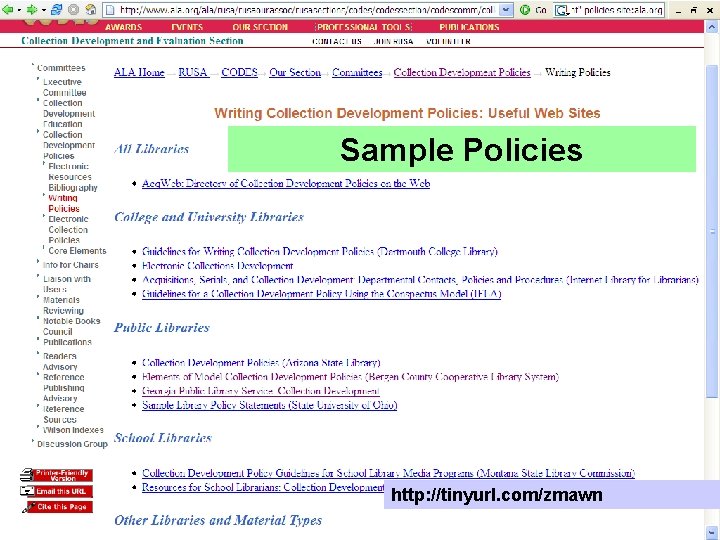Screen dimensions: 720x540
Task: Click the green Go button
Action: point(533,9)
